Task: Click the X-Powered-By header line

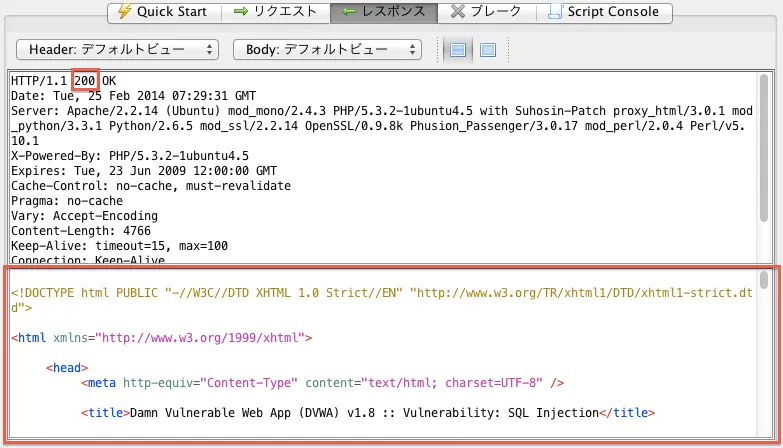Action: [x=130, y=156]
